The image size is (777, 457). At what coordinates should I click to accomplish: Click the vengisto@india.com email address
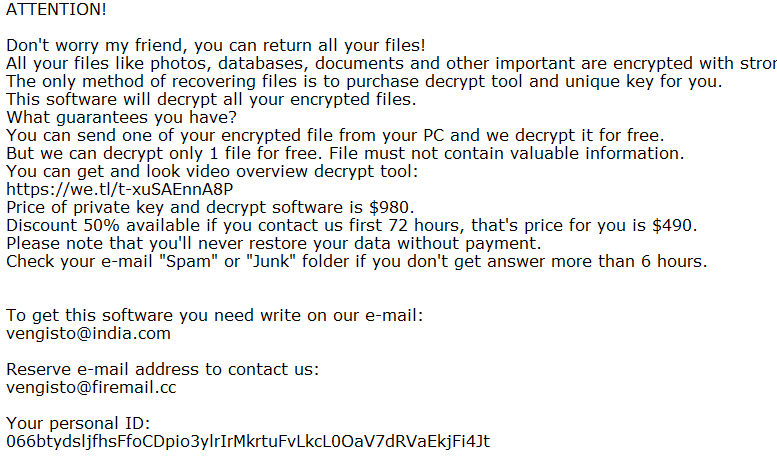pyautogui.click(x=88, y=333)
